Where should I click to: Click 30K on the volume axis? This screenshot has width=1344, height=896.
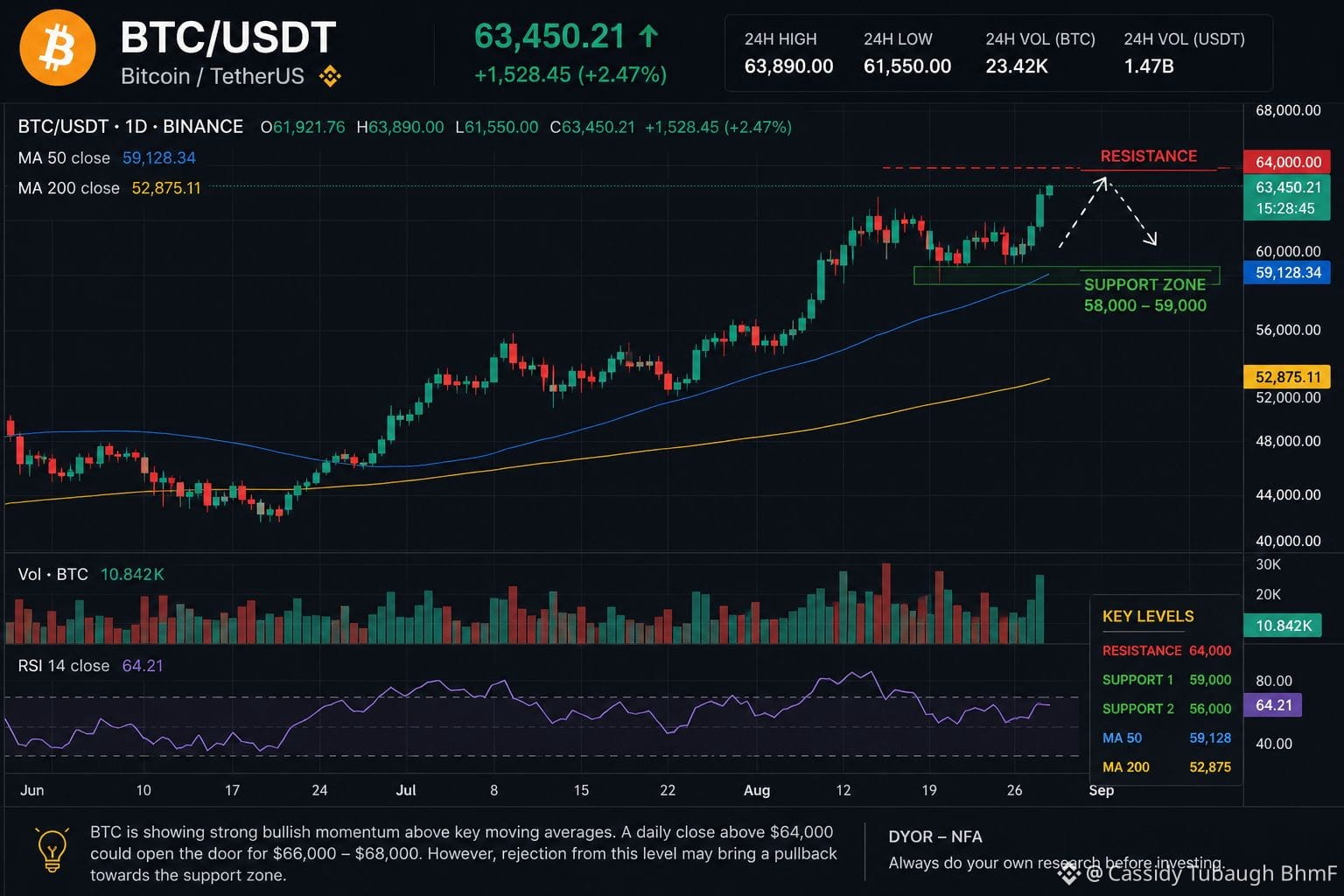1268,564
